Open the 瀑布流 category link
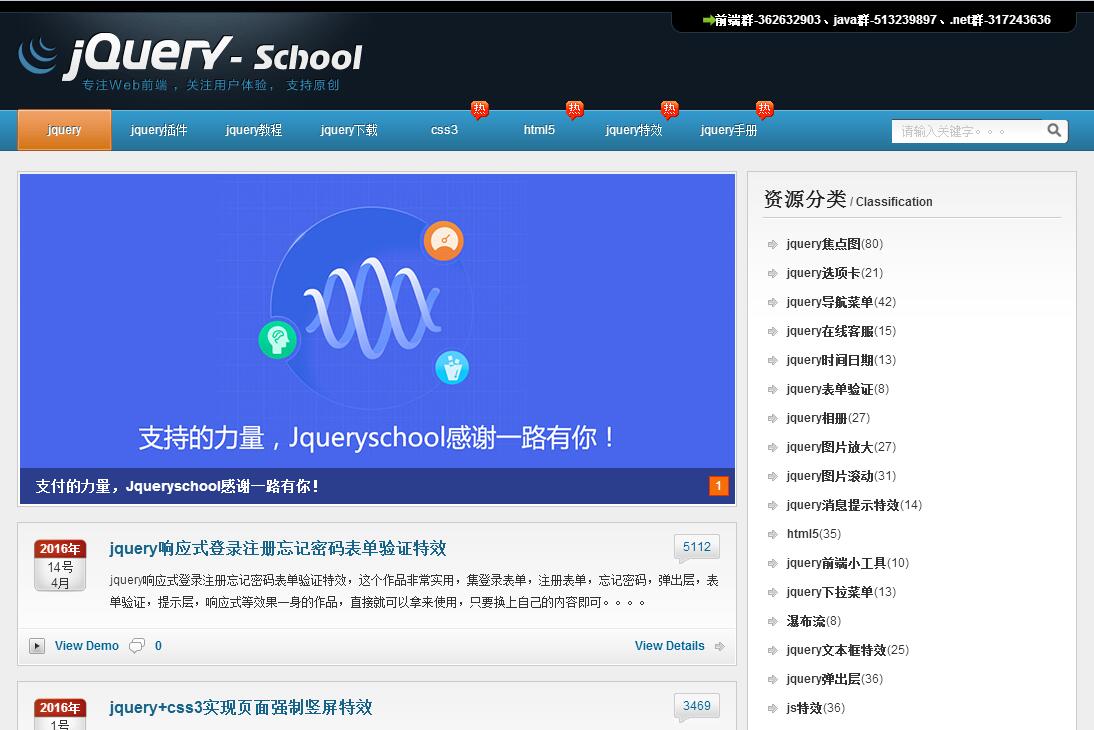The image size is (1094, 730). pos(806,621)
